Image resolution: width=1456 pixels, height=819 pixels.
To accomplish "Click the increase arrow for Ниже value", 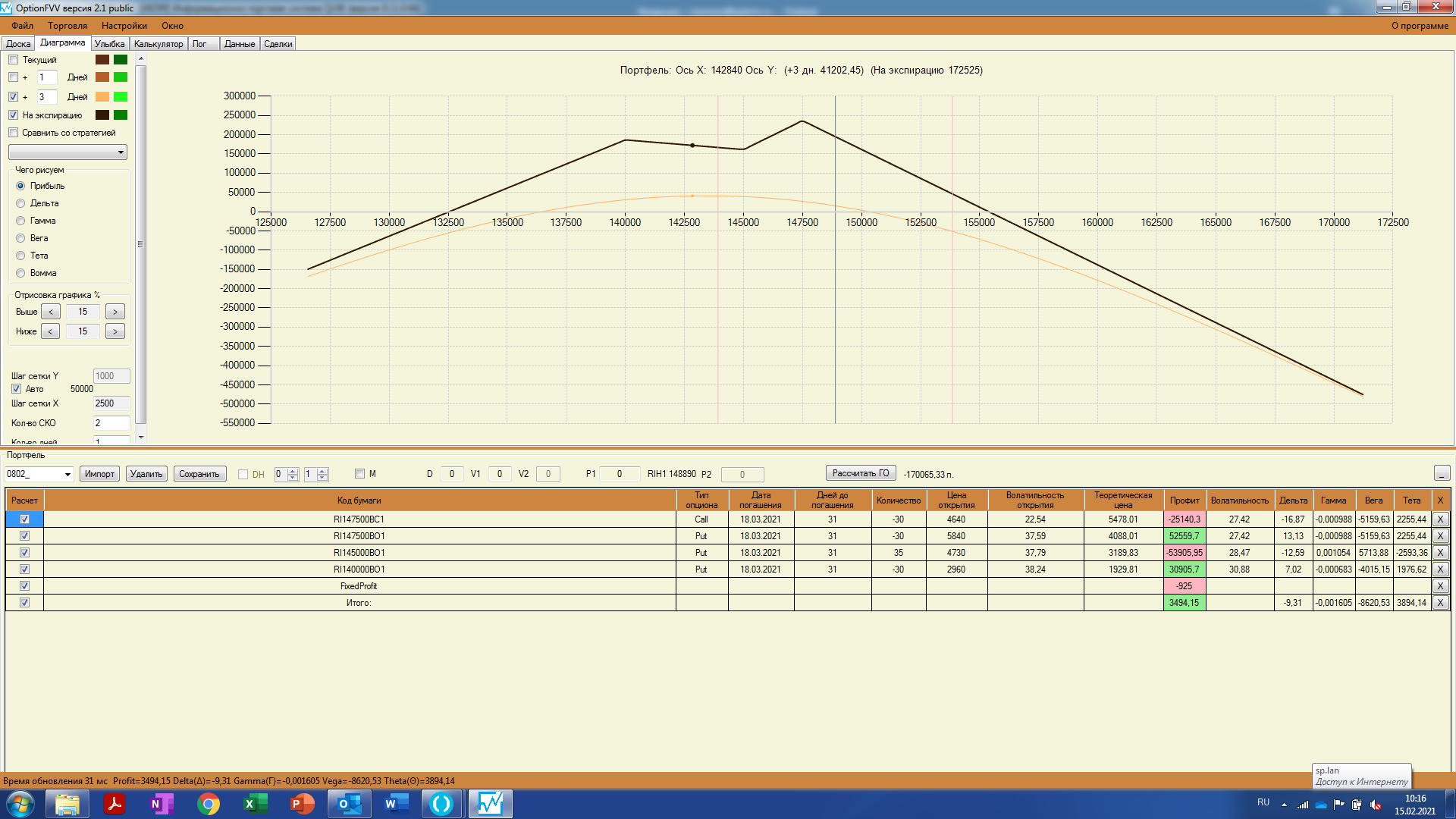I will click(x=115, y=331).
